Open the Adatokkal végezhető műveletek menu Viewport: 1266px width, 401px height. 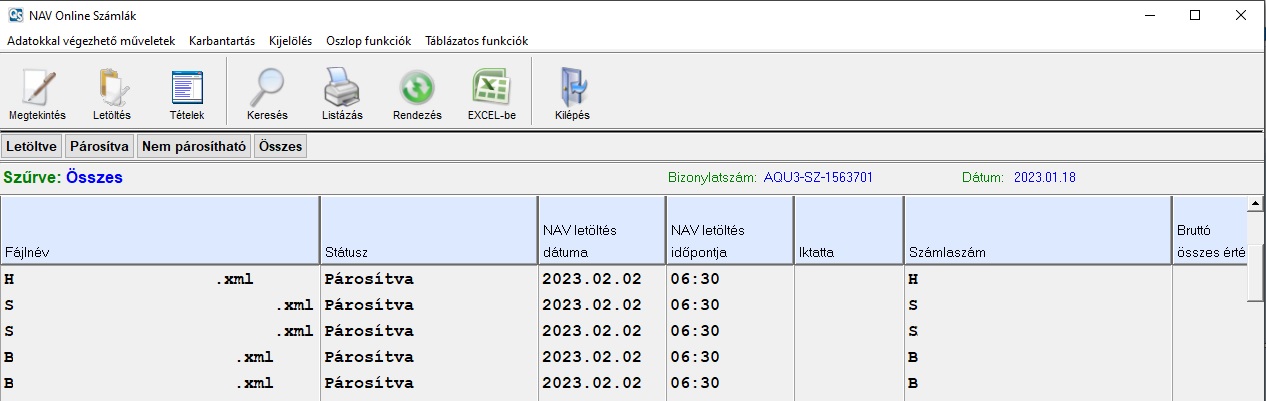pyautogui.click(x=91, y=41)
